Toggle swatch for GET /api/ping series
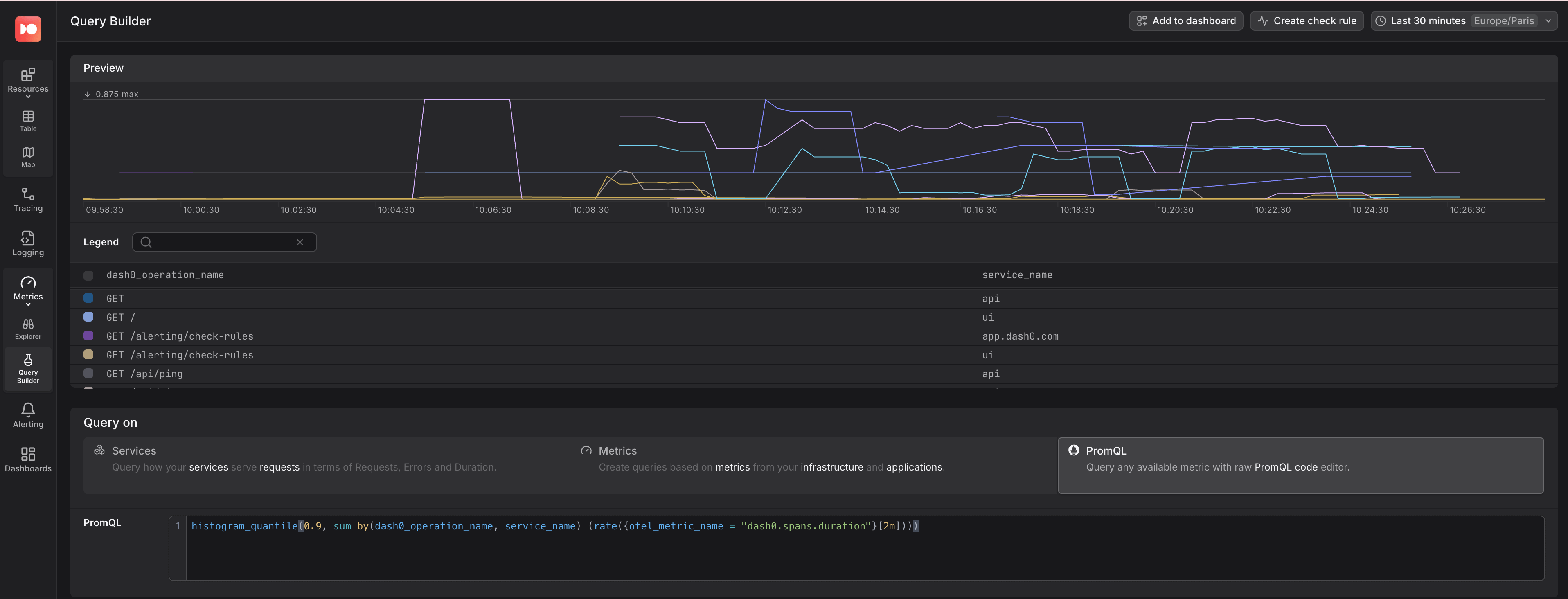This screenshot has width=1568, height=599. [88, 374]
